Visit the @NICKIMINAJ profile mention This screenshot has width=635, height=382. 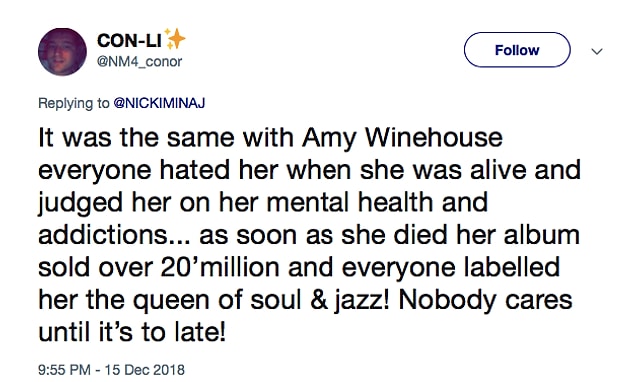159,103
